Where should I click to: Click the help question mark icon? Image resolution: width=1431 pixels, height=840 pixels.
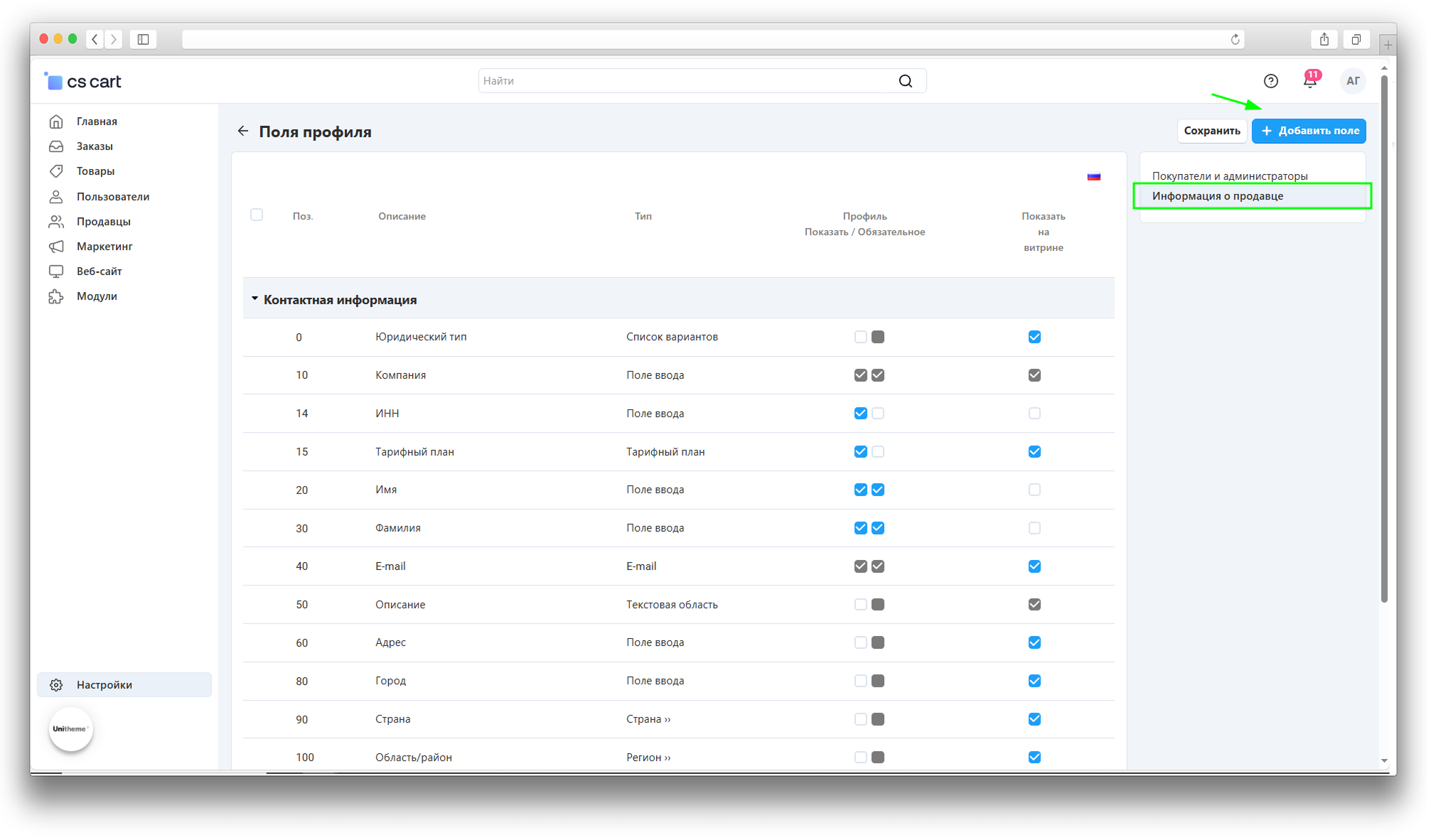click(x=1270, y=81)
